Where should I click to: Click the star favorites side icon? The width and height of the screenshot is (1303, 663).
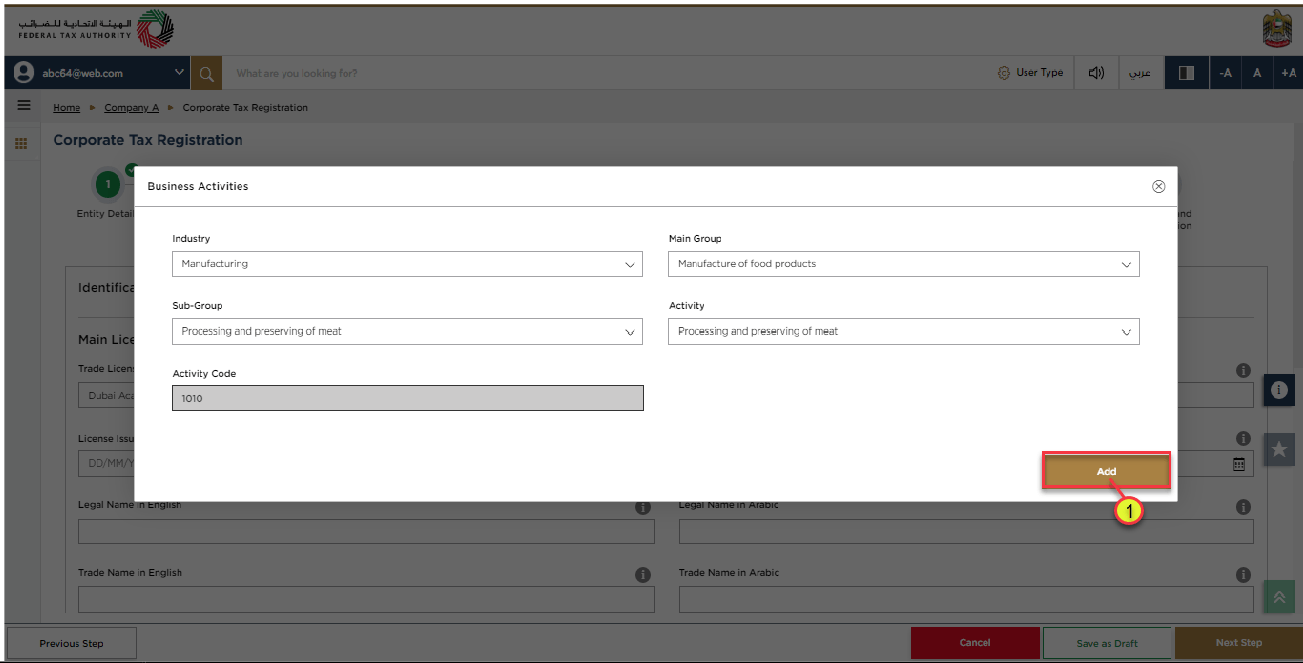pyautogui.click(x=1279, y=450)
